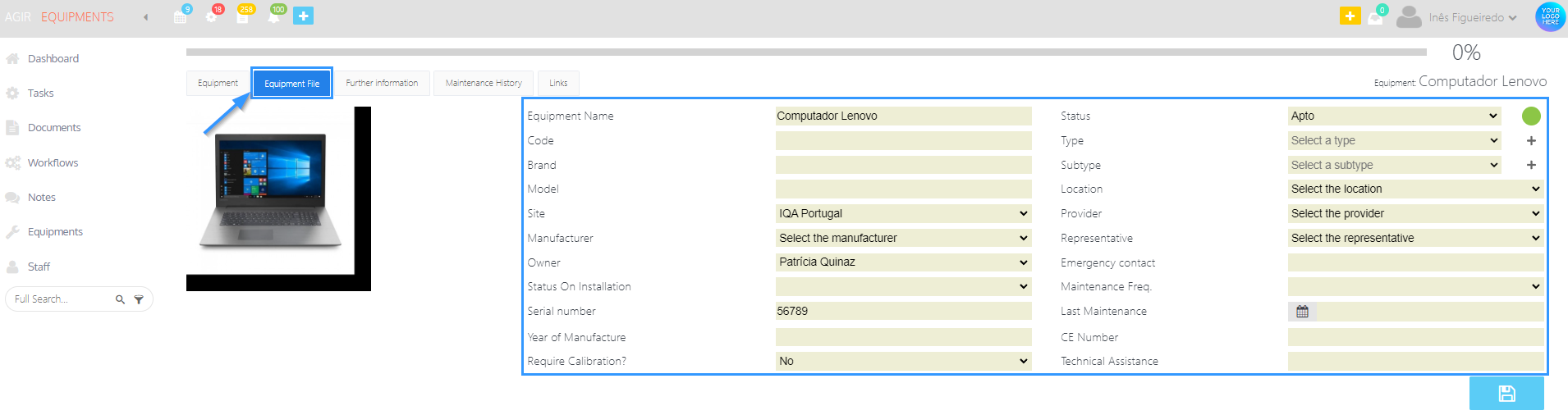Switch to the Maintenance History tab
Image resolution: width=1568 pixels, height=415 pixels.
click(484, 84)
